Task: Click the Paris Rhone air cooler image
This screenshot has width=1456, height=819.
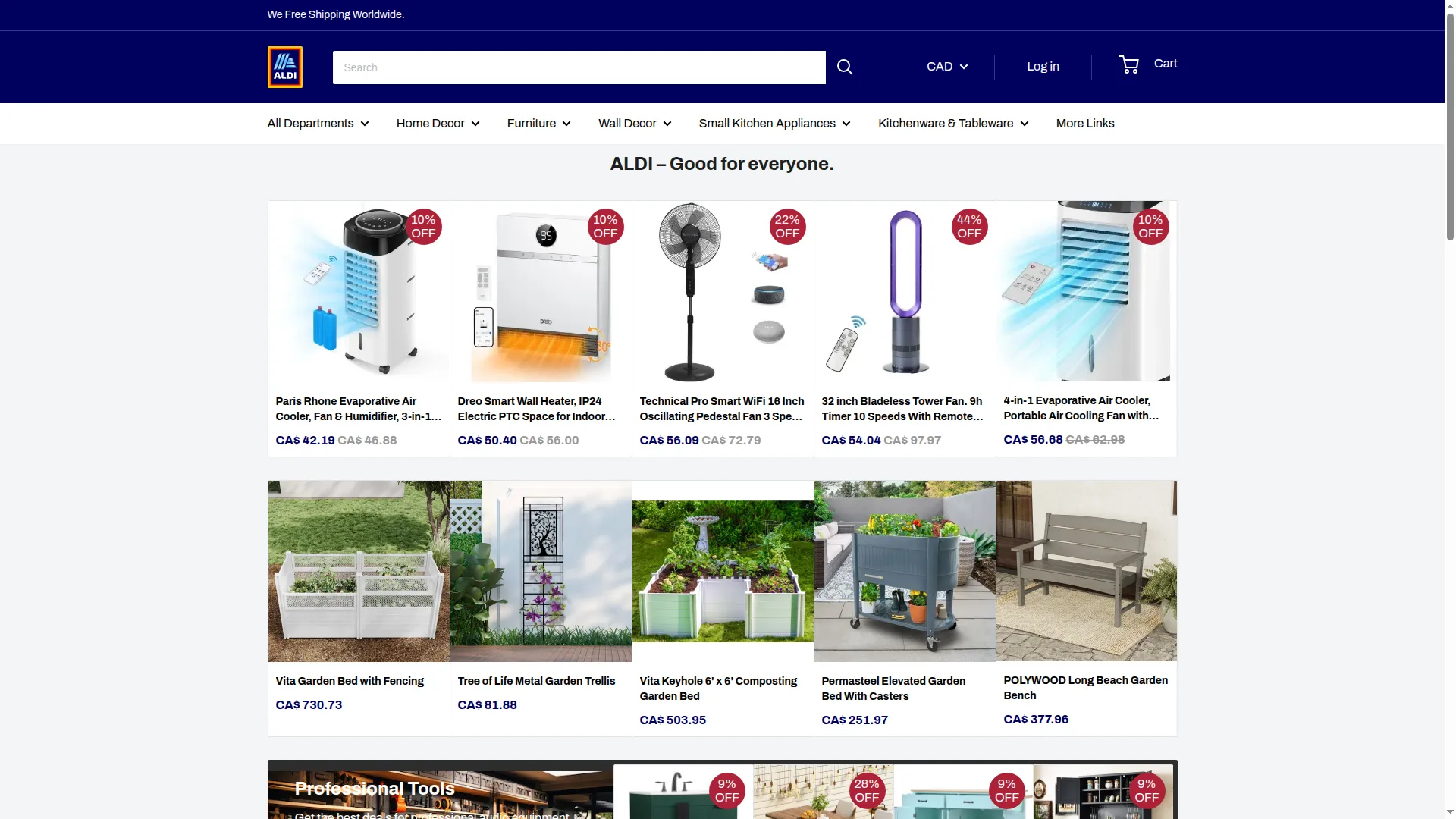Action: [x=359, y=292]
